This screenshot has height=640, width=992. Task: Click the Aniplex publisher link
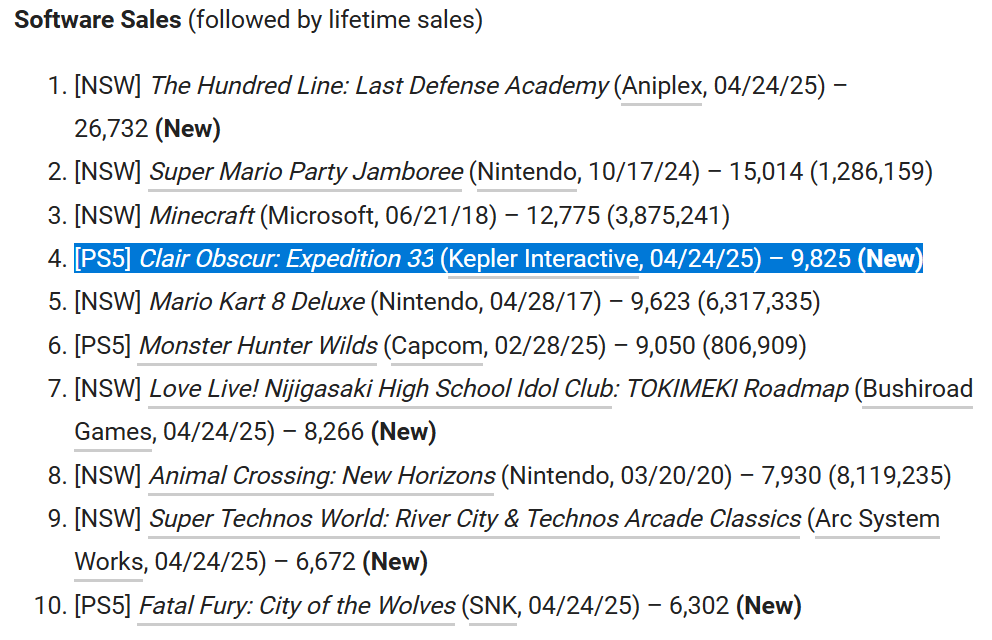tap(662, 86)
